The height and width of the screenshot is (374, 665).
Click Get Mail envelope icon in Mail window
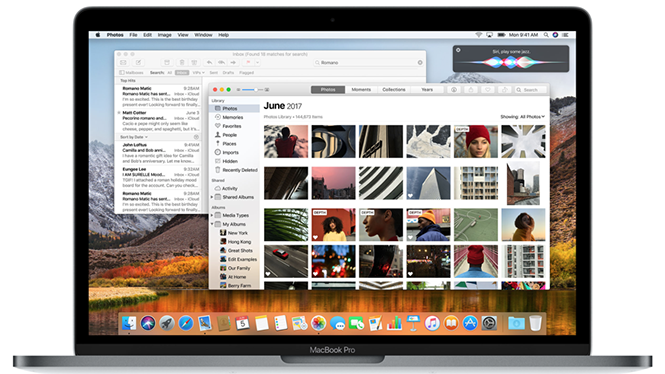[x=123, y=63]
